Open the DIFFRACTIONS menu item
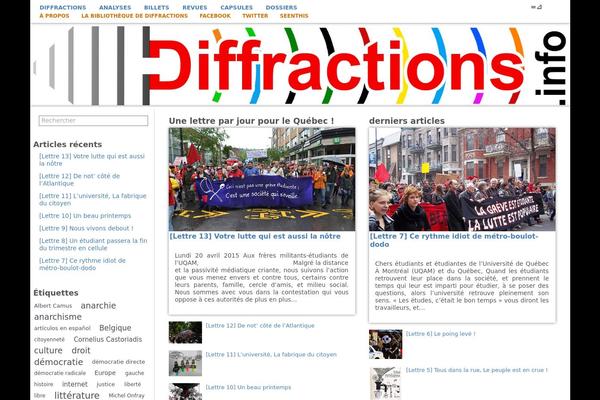Image resolution: width=600 pixels, height=400 pixels. click(63, 7)
